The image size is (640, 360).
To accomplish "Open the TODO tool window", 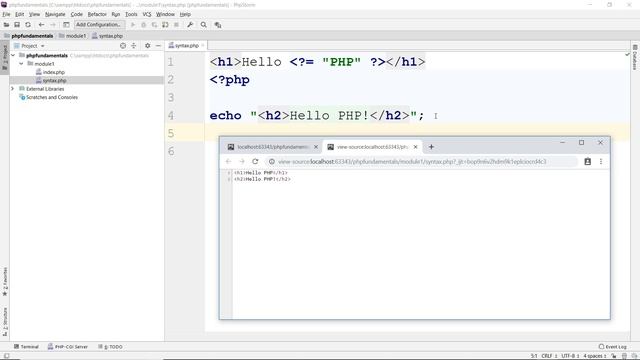I will point(110,347).
